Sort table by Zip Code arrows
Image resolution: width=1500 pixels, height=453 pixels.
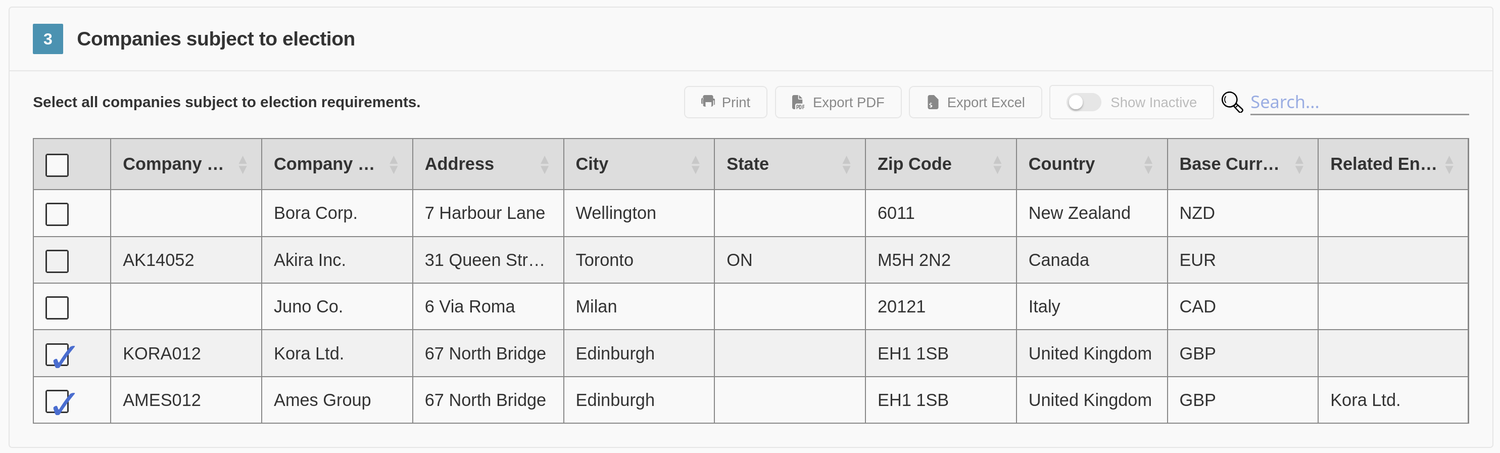[997, 165]
